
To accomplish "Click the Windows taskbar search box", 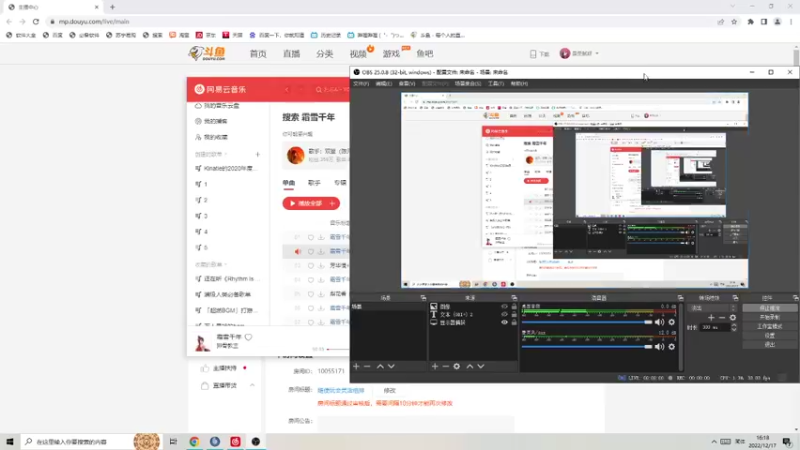I will pos(77,441).
